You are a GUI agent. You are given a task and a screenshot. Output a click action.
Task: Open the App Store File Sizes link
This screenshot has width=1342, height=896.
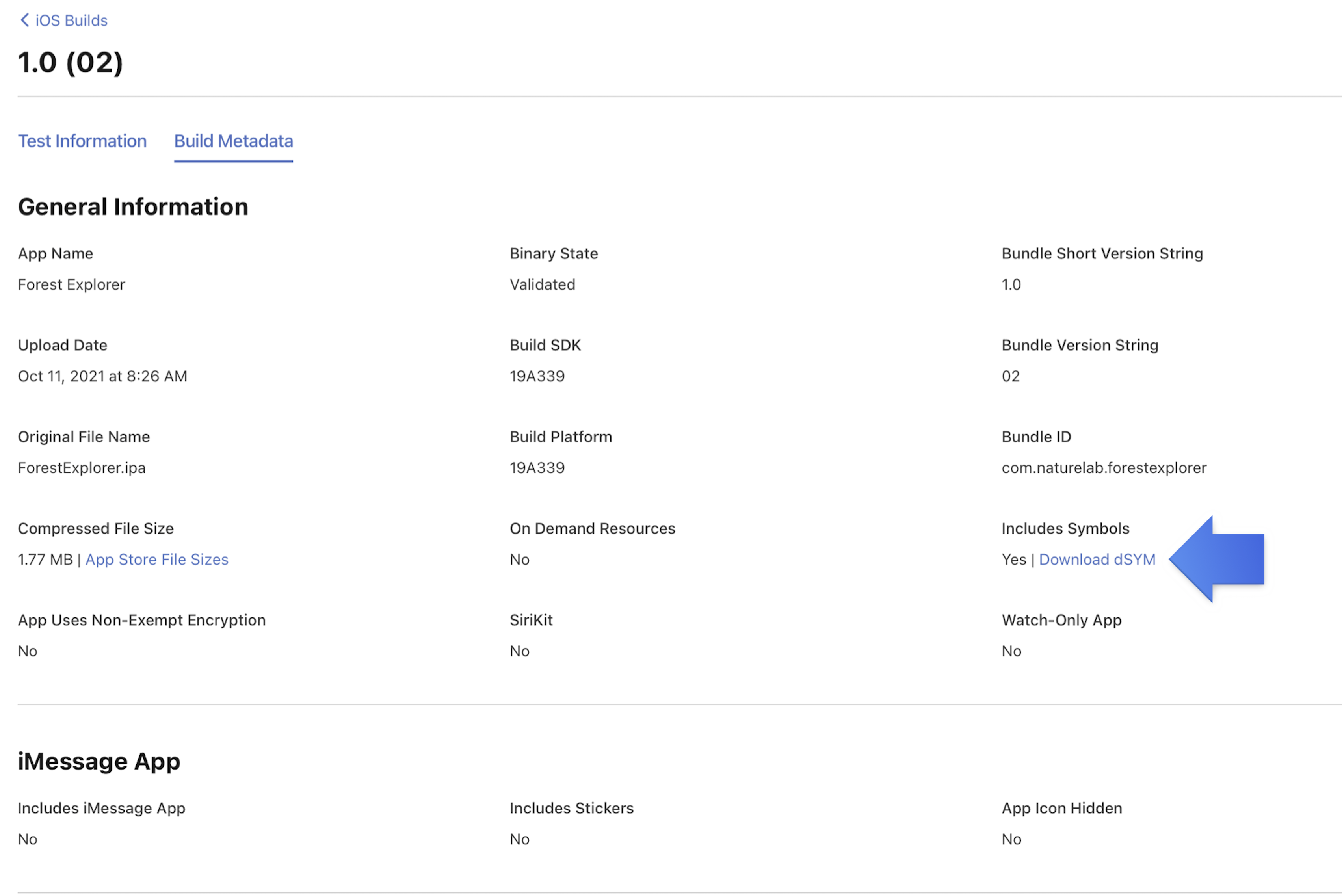pos(156,560)
